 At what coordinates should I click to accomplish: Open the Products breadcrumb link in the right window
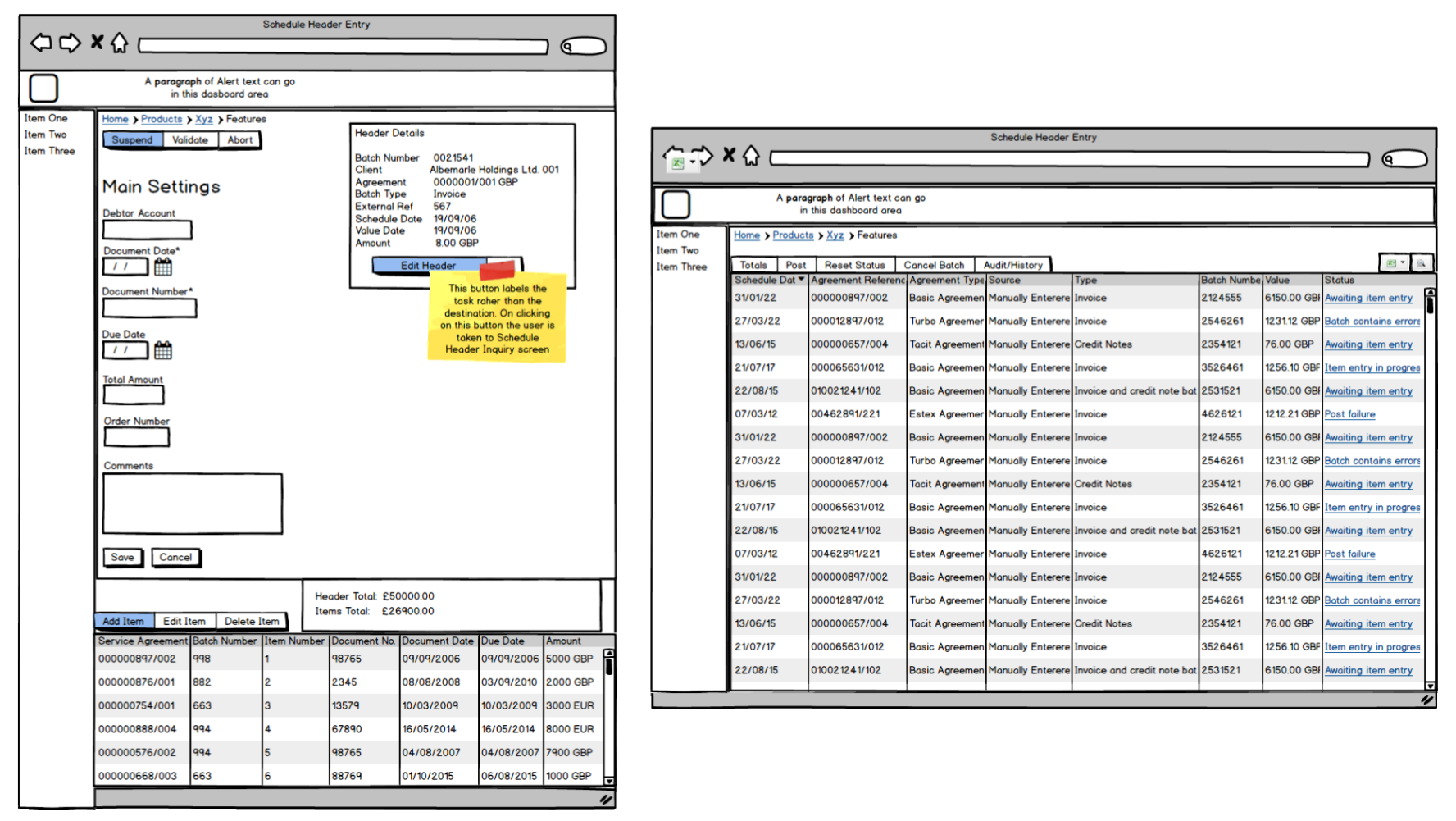[793, 235]
